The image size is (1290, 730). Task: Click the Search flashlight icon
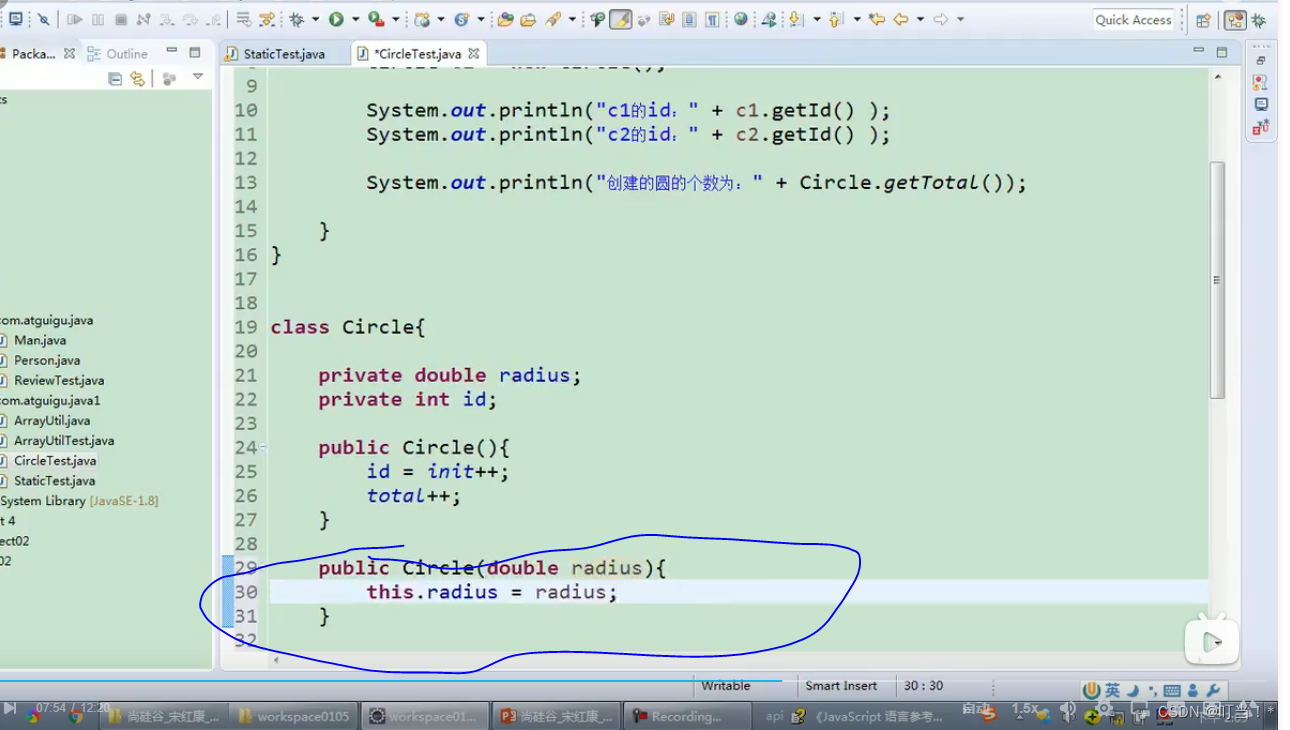tap(552, 19)
